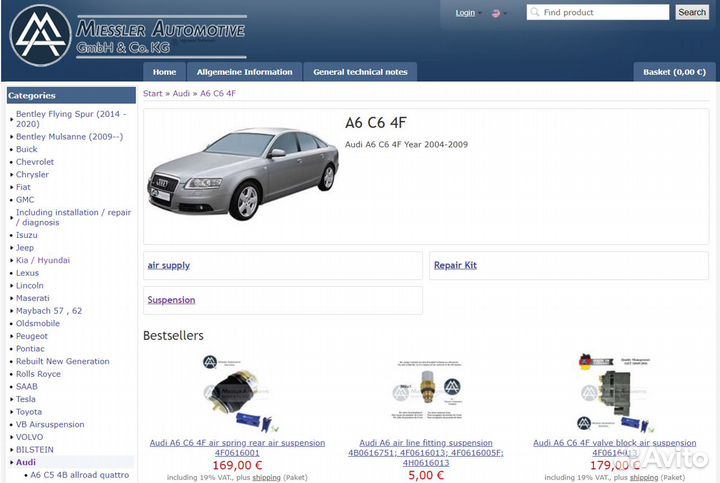The width and height of the screenshot is (720, 483).
Task: Click the Find product search field
Action: 597,12
